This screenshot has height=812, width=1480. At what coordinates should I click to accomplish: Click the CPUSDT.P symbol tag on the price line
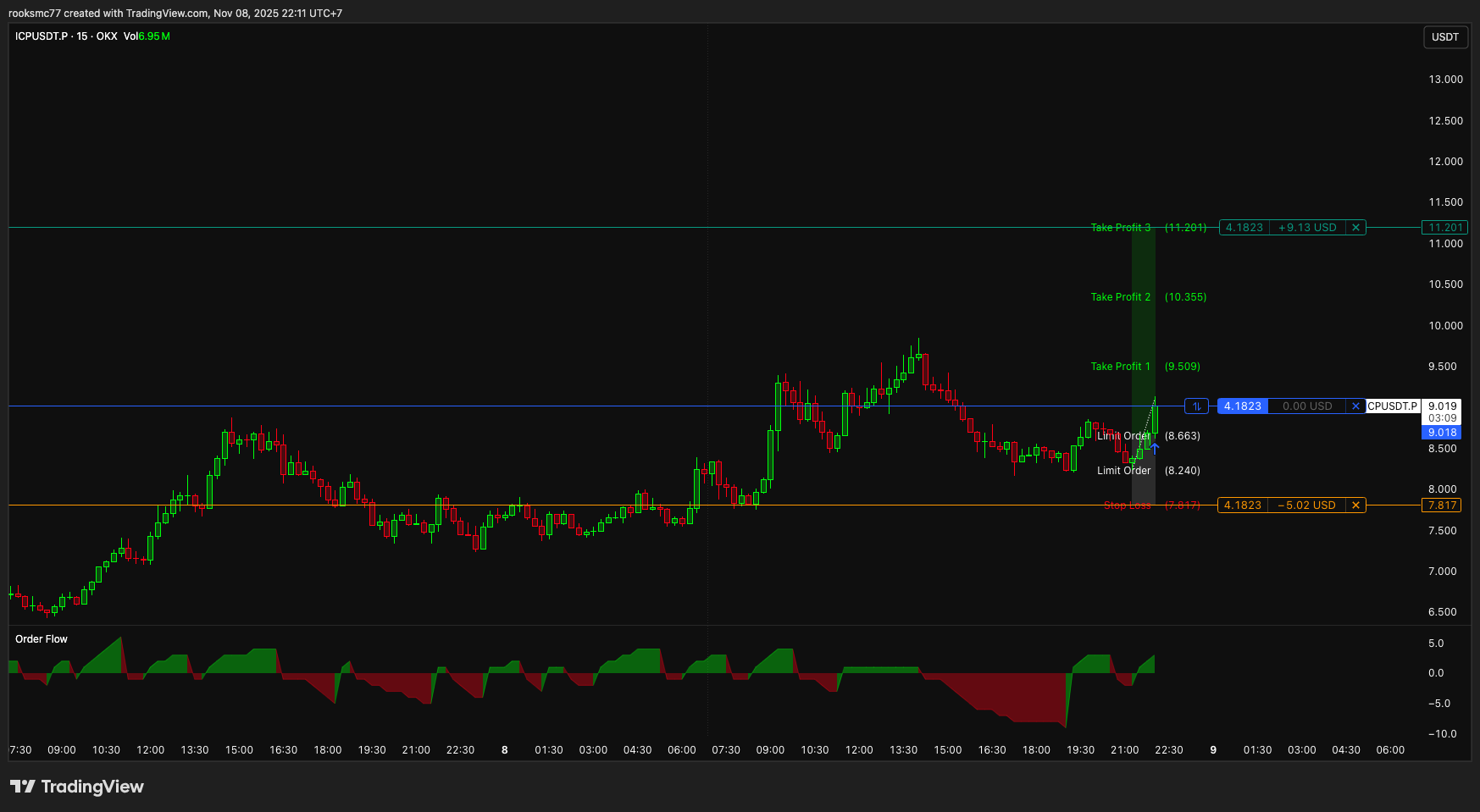tap(1392, 406)
